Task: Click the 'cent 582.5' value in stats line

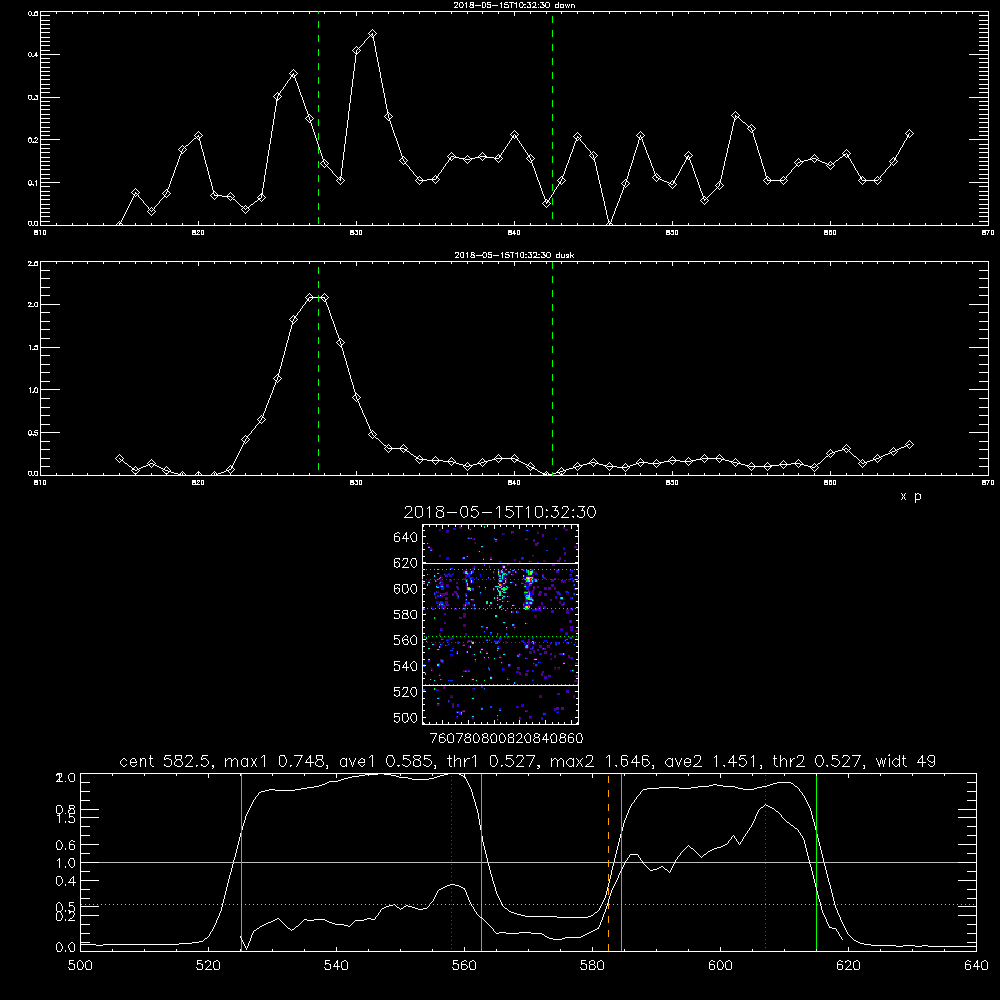Action: tap(166, 761)
